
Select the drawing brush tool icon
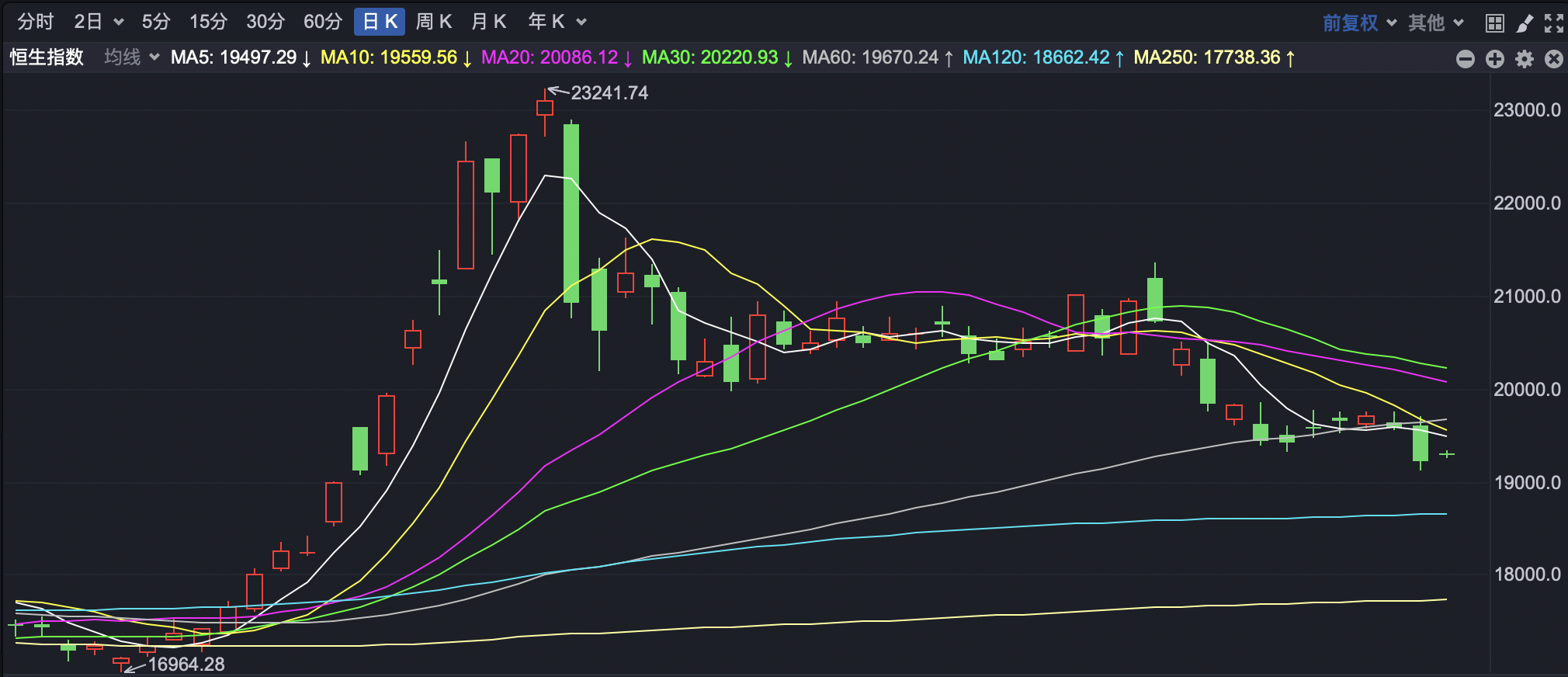point(1525,23)
